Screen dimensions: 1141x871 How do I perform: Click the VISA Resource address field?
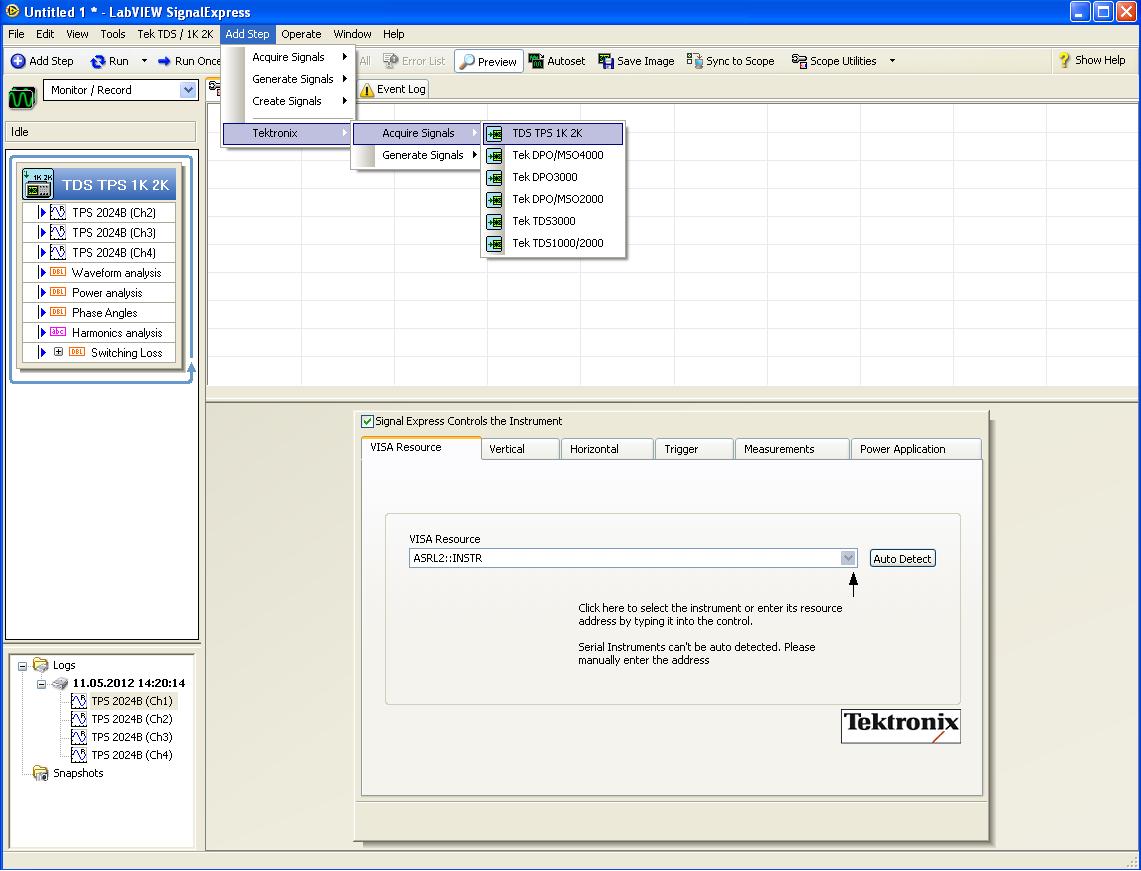click(624, 558)
